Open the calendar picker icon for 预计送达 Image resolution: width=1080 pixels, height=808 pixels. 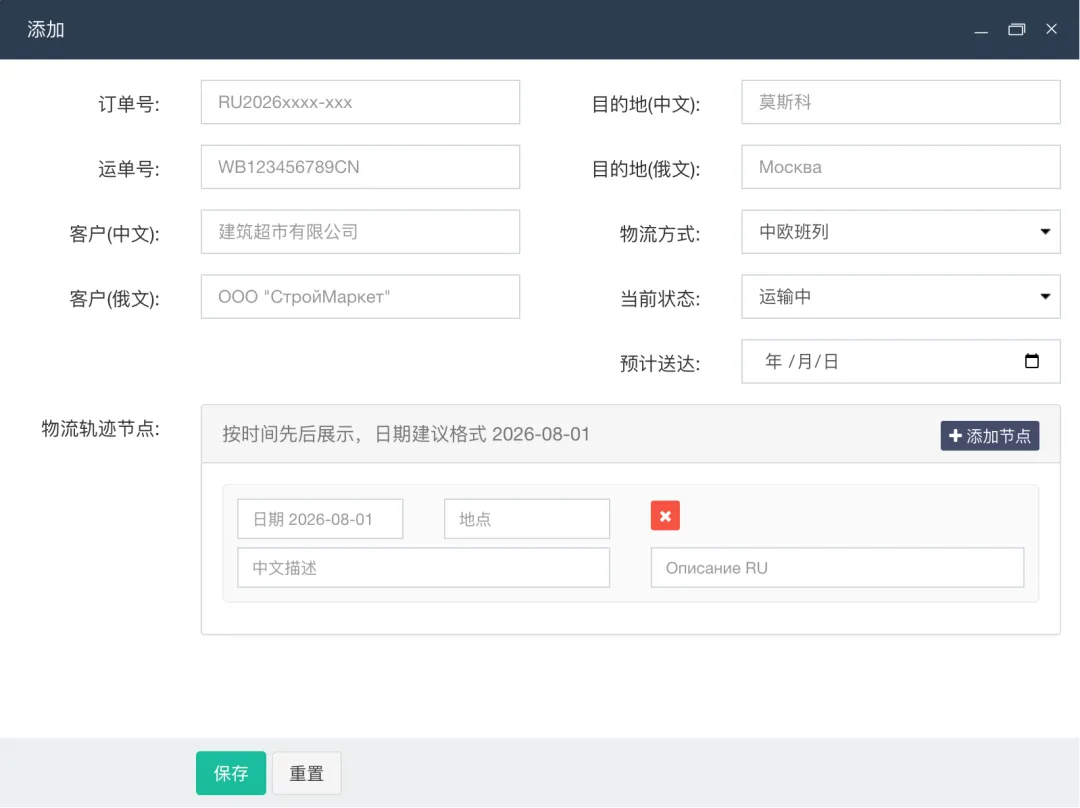pyautogui.click(x=1031, y=361)
